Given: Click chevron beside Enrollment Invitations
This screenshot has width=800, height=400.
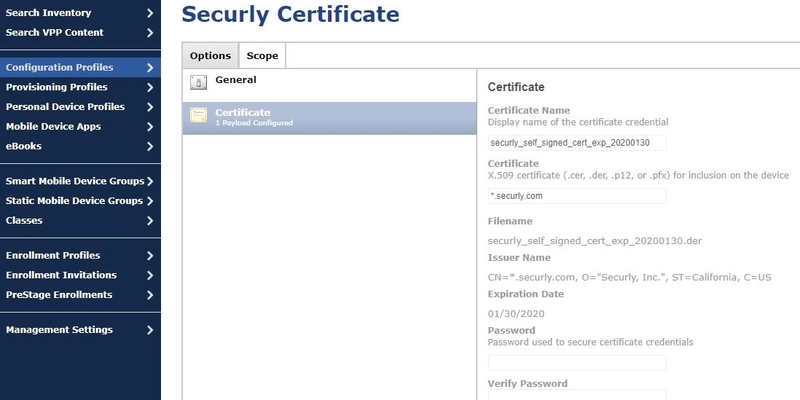Looking at the screenshot, I should tap(150, 276).
